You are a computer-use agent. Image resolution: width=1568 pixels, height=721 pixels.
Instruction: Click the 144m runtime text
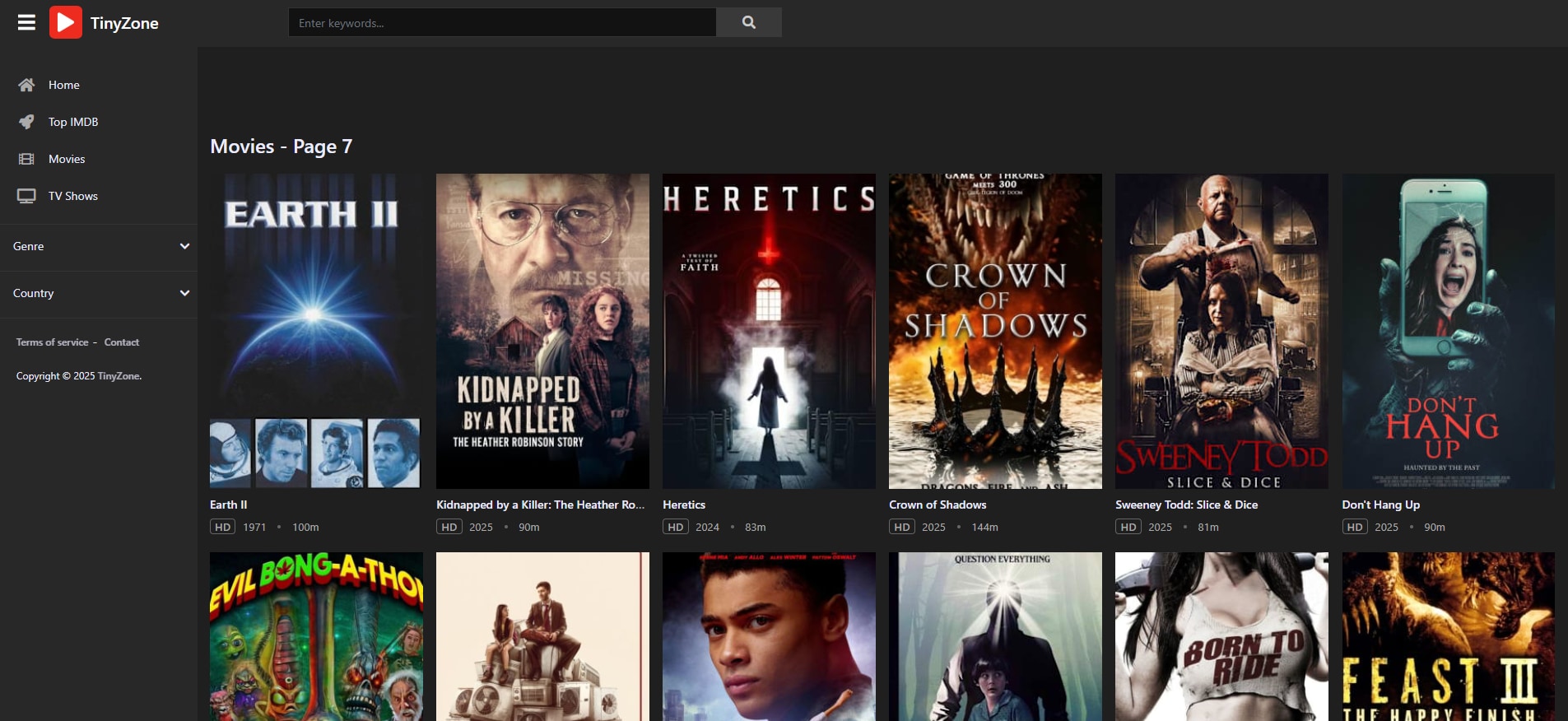984,527
